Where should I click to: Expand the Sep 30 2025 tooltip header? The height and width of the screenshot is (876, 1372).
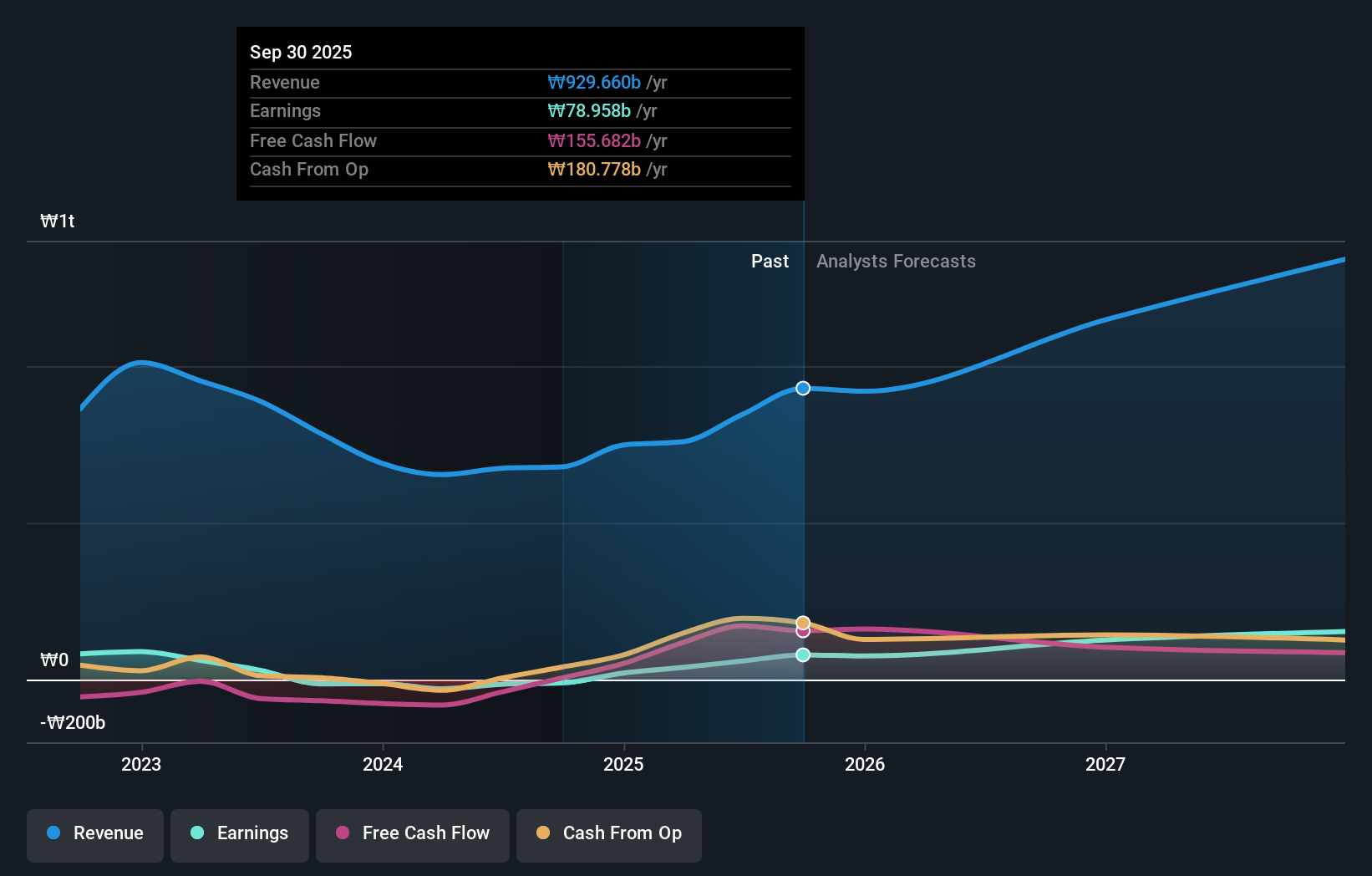[x=301, y=51]
